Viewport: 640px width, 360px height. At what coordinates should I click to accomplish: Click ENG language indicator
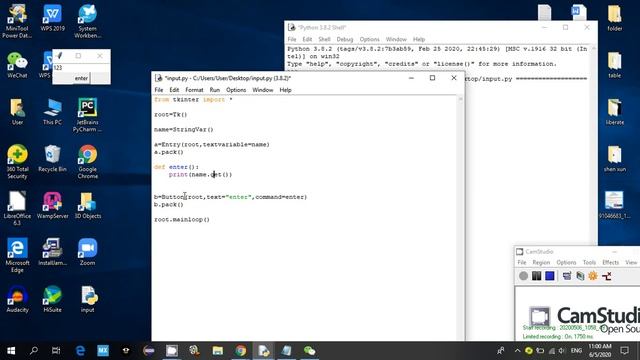(x=576, y=351)
